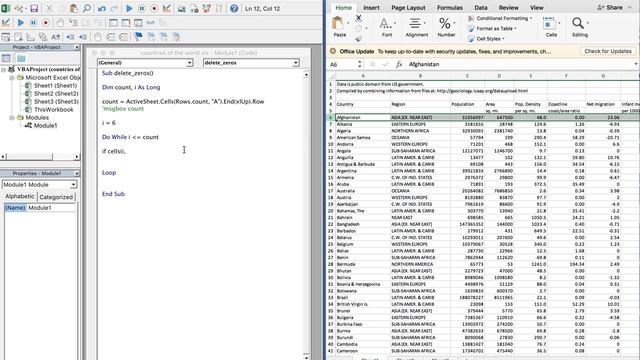Image resolution: width=640 pixels, height=360 pixels.
Task: Toggle Folders icon in Project panel
Action: click(21, 58)
